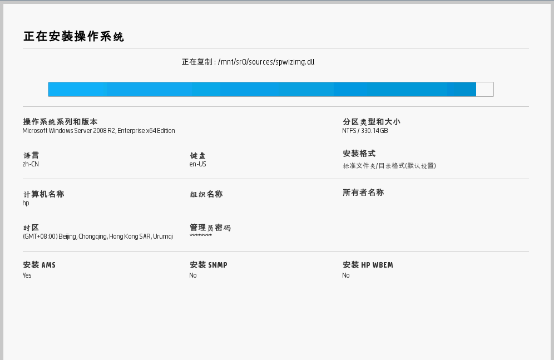Click the '组织名称' label

tap(206, 194)
